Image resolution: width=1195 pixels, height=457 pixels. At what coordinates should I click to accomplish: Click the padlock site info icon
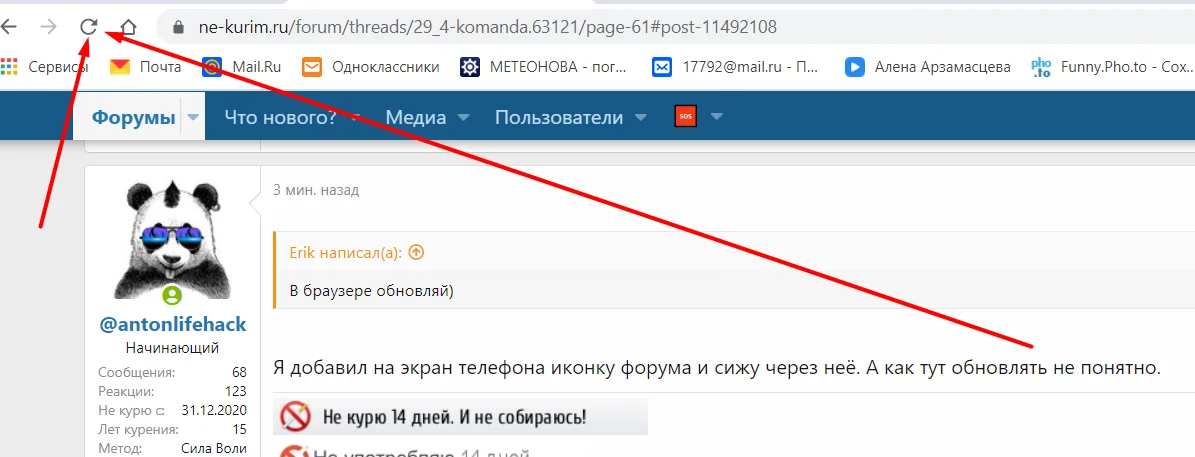click(179, 27)
